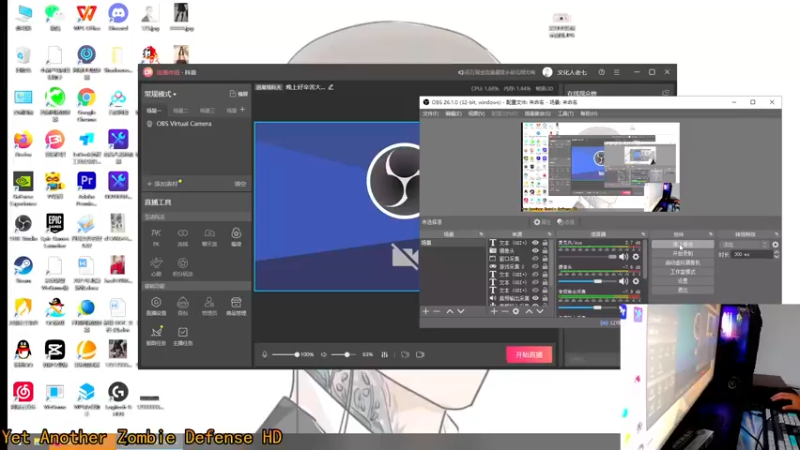
Task: Open transition properties gear in OBS
Action: [x=776, y=245]
